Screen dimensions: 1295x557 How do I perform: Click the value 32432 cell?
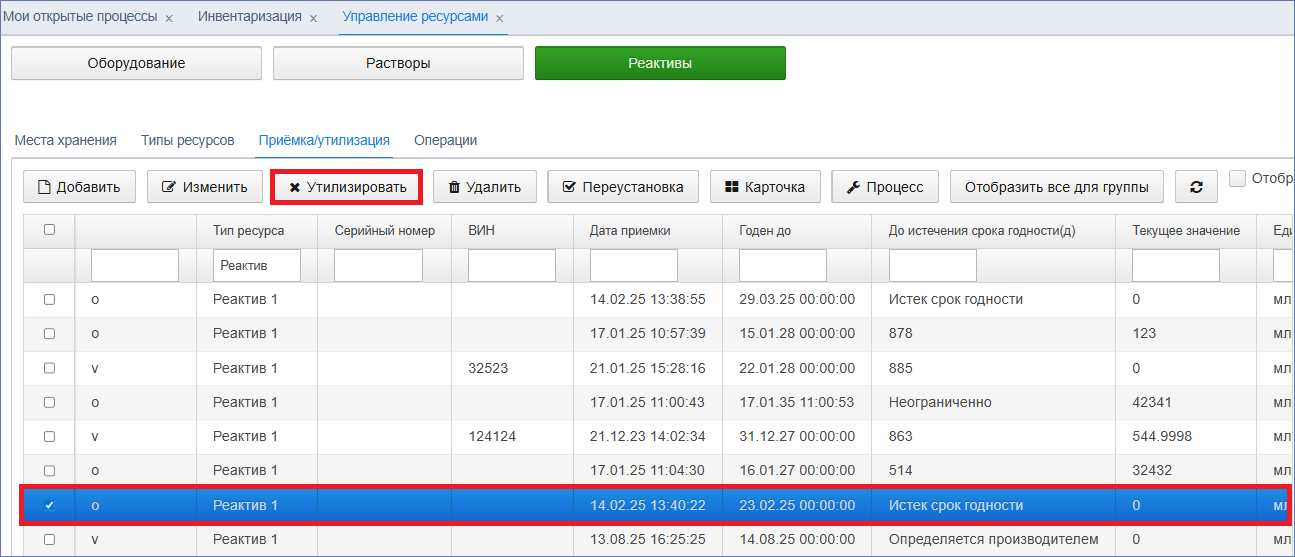pyautogui.click(x=1186, y=470)
